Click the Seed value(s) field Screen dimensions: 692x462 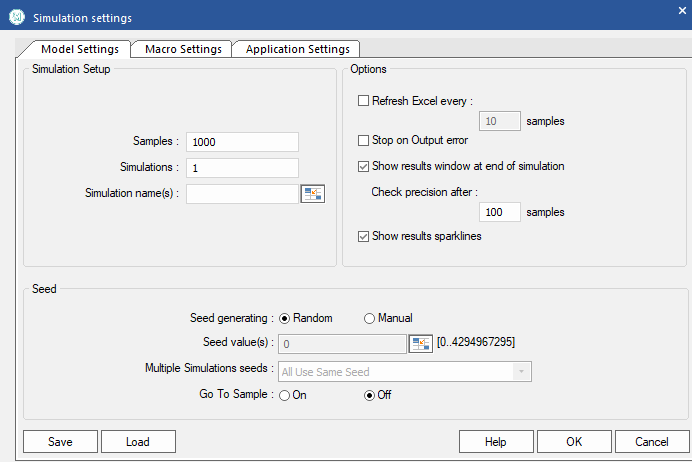tap(342, 344)
